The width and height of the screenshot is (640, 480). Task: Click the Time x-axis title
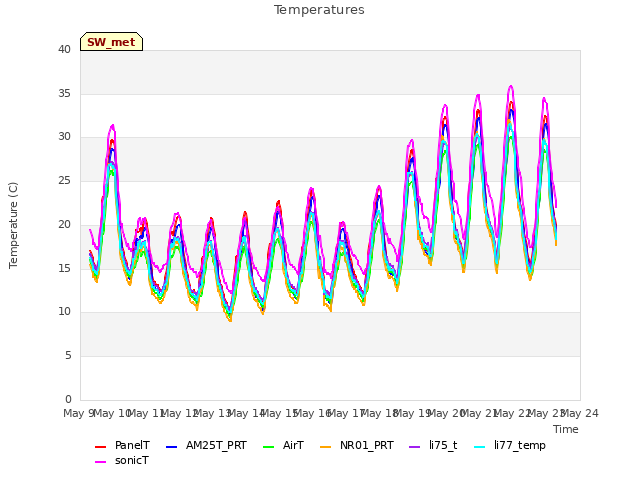(566, 429)
